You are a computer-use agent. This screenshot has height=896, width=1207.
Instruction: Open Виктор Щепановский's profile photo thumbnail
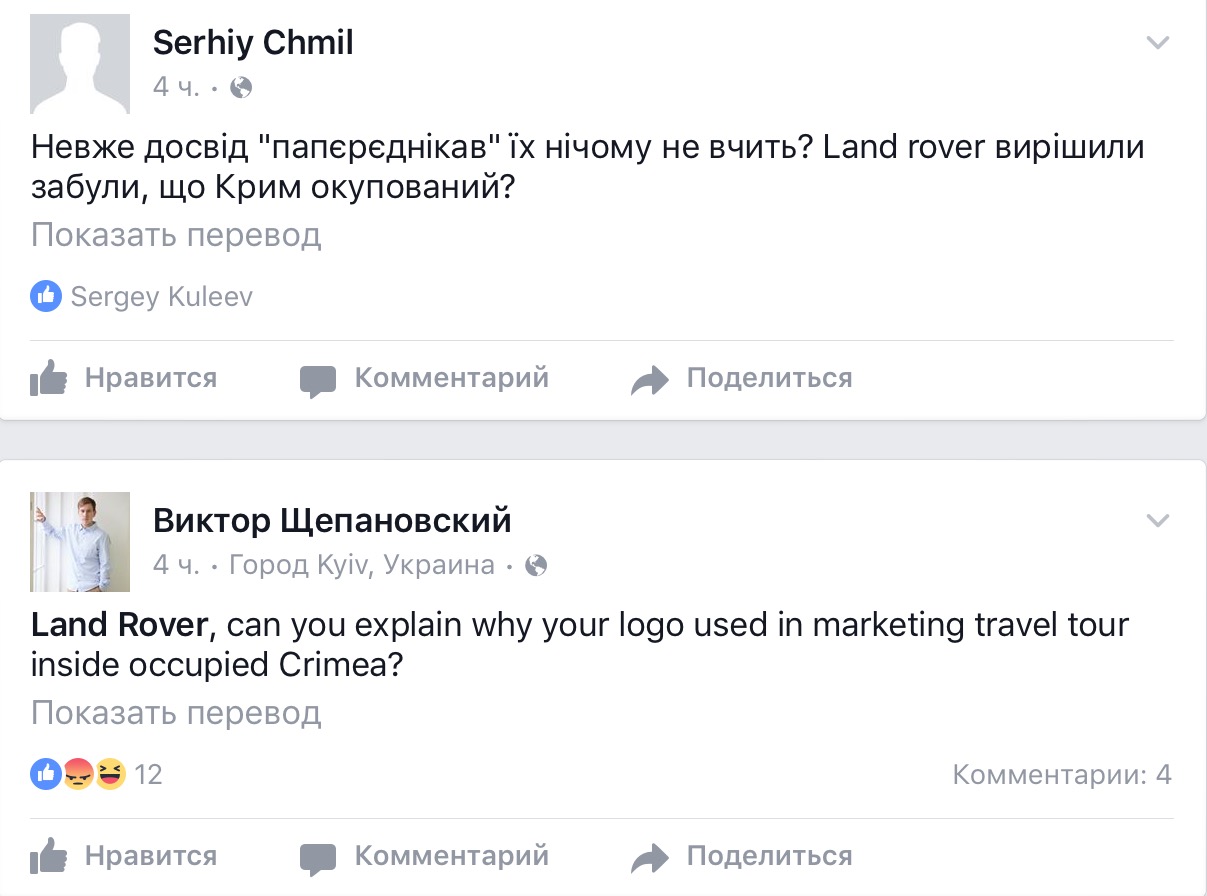coord(81,541)
